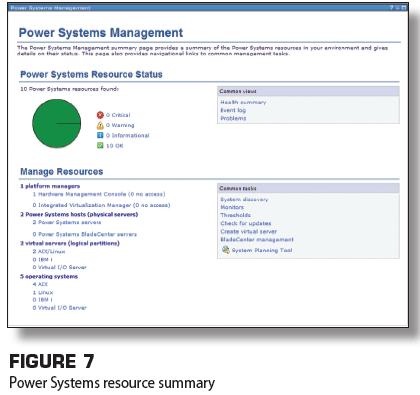Viewport: 420px width, 395px height.
Task: Click '10 Power Systems resources found' text
Action: pyautogui.click(x=69, y=89)
